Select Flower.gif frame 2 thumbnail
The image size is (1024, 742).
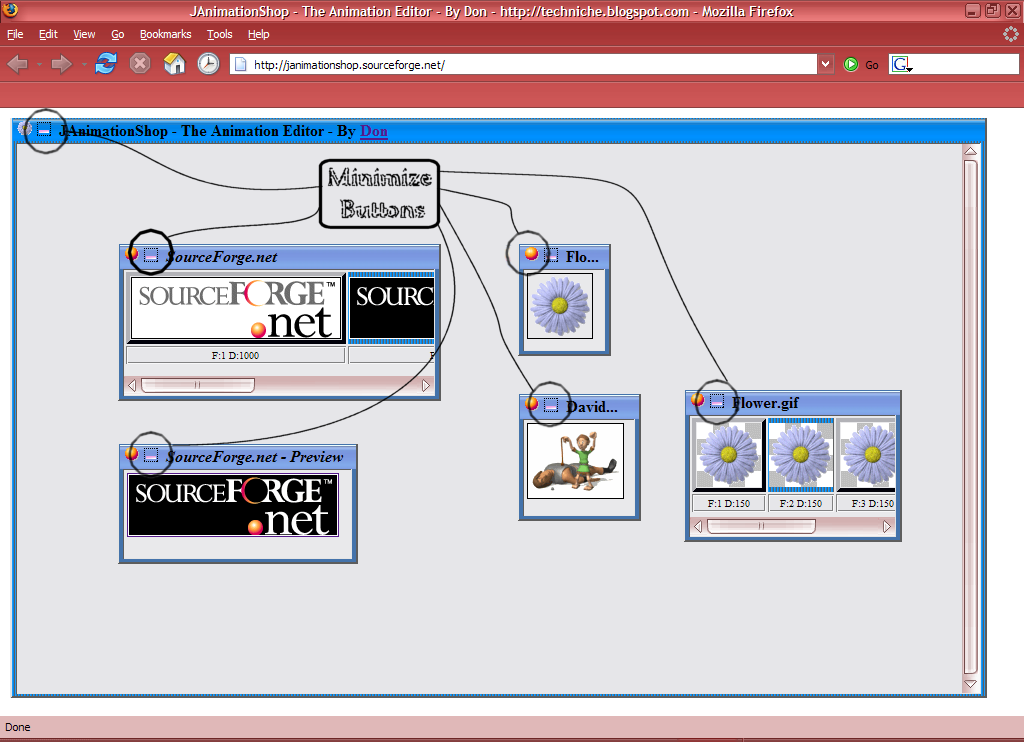point(801,455)
